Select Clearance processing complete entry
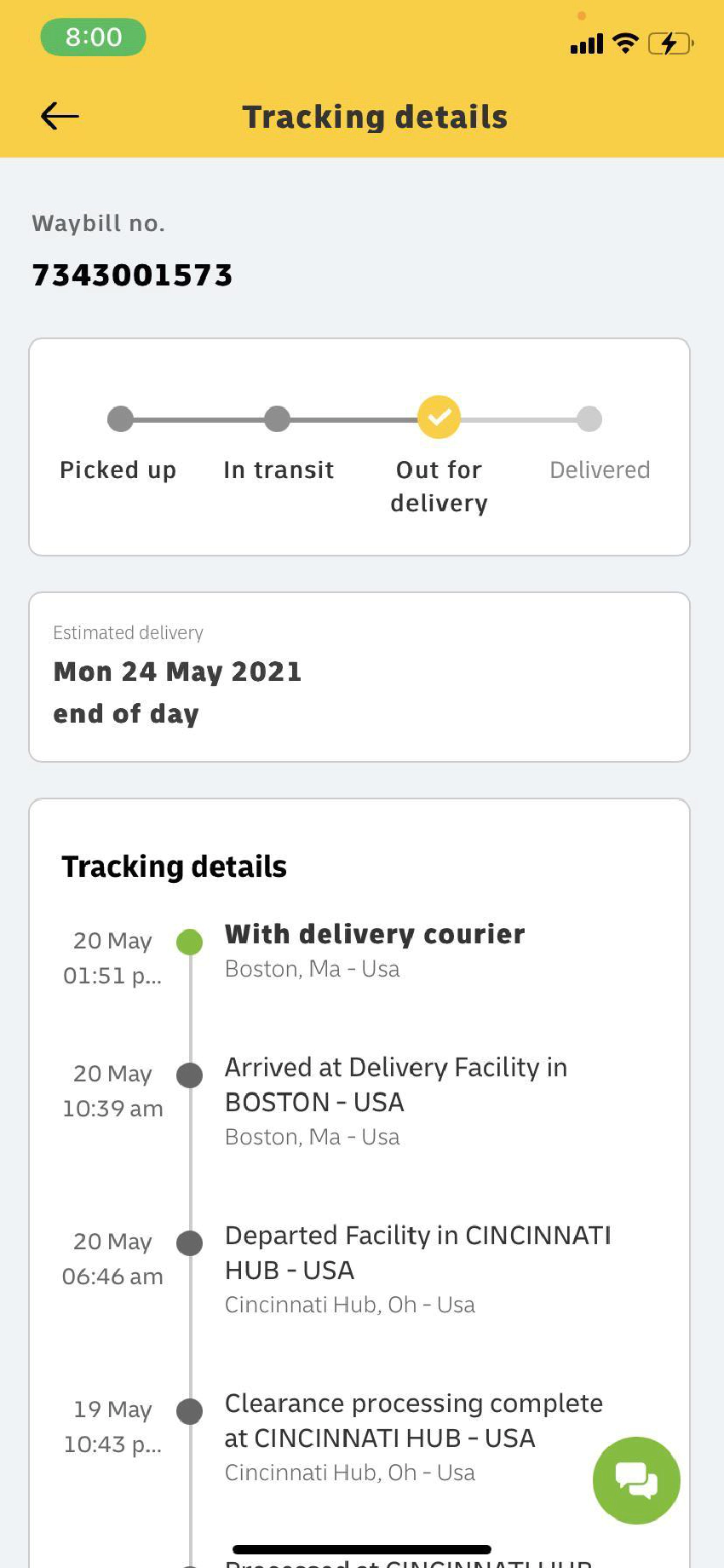The width and height of the screenshot is (724, 1568). pos(413,1420)
